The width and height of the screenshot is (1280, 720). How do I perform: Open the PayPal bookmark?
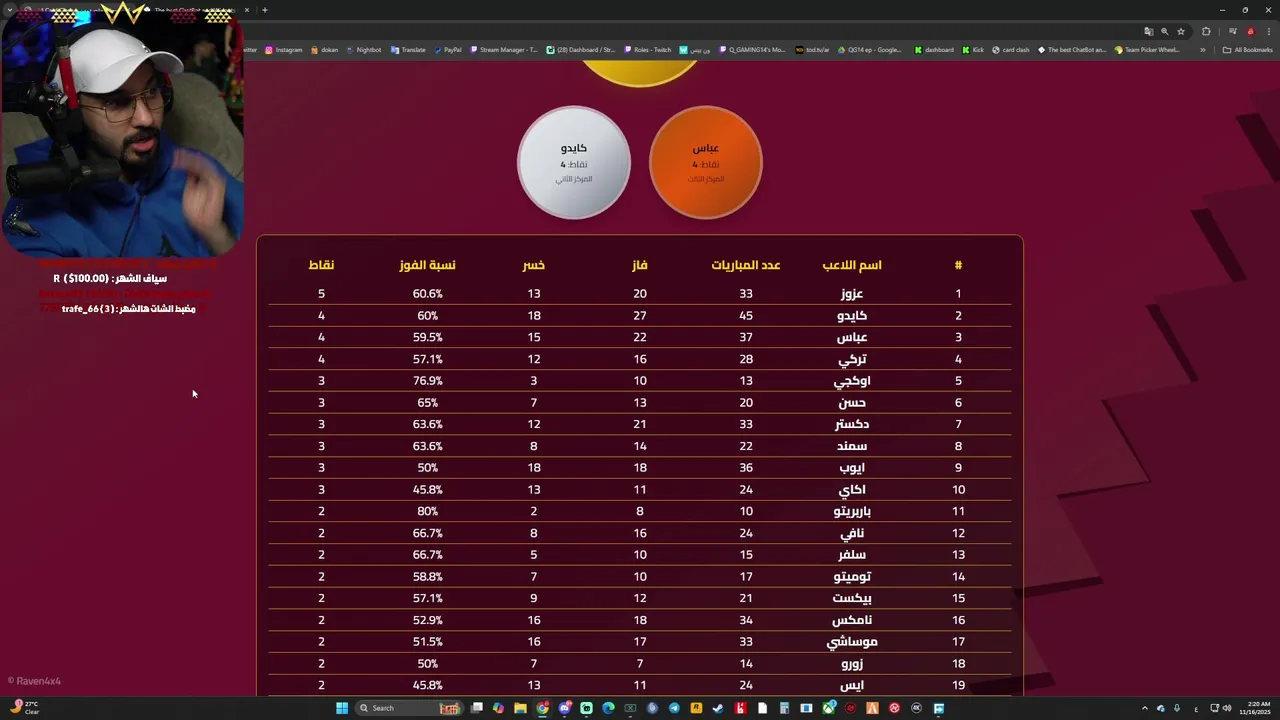tap(448, 50)
